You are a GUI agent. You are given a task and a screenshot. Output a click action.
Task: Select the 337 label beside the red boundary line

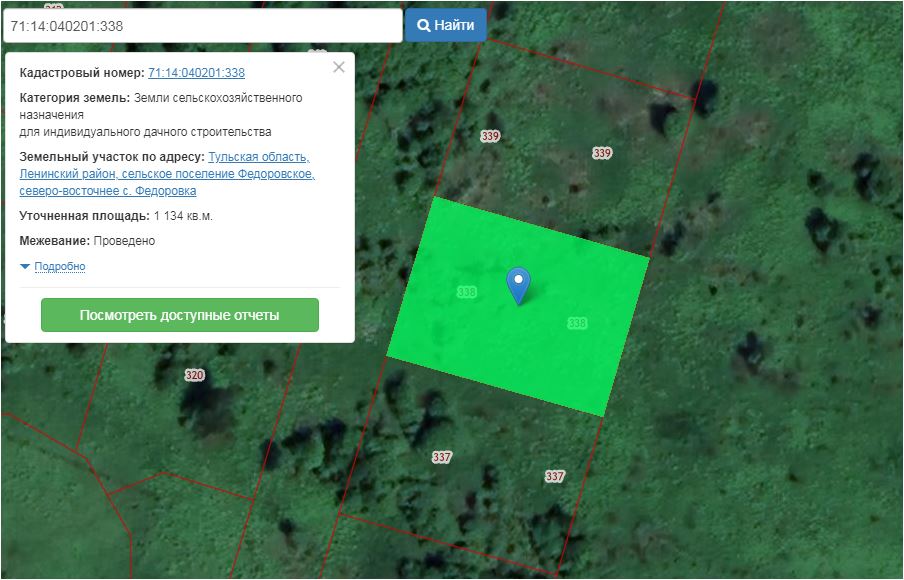555,477
